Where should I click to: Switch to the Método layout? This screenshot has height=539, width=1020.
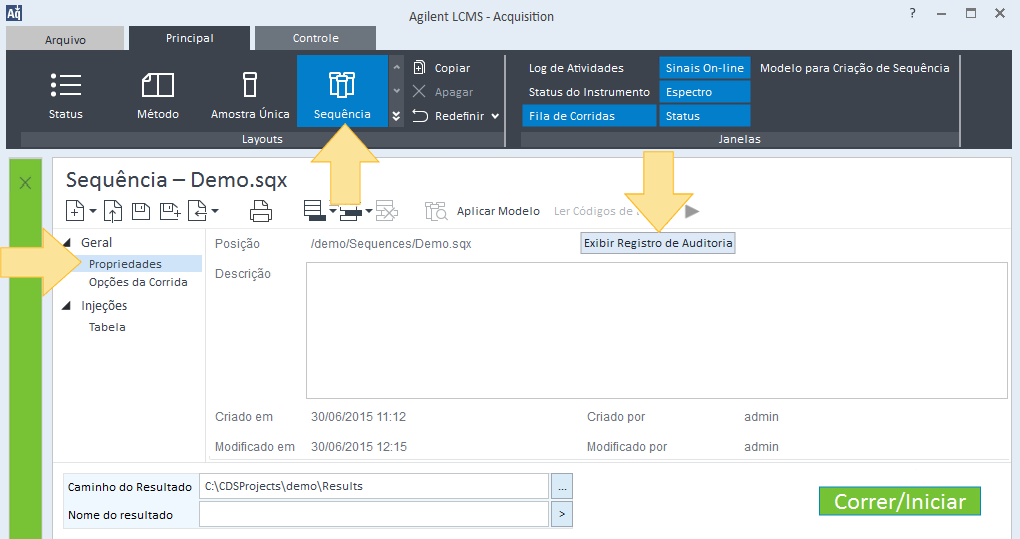point(157,95)
